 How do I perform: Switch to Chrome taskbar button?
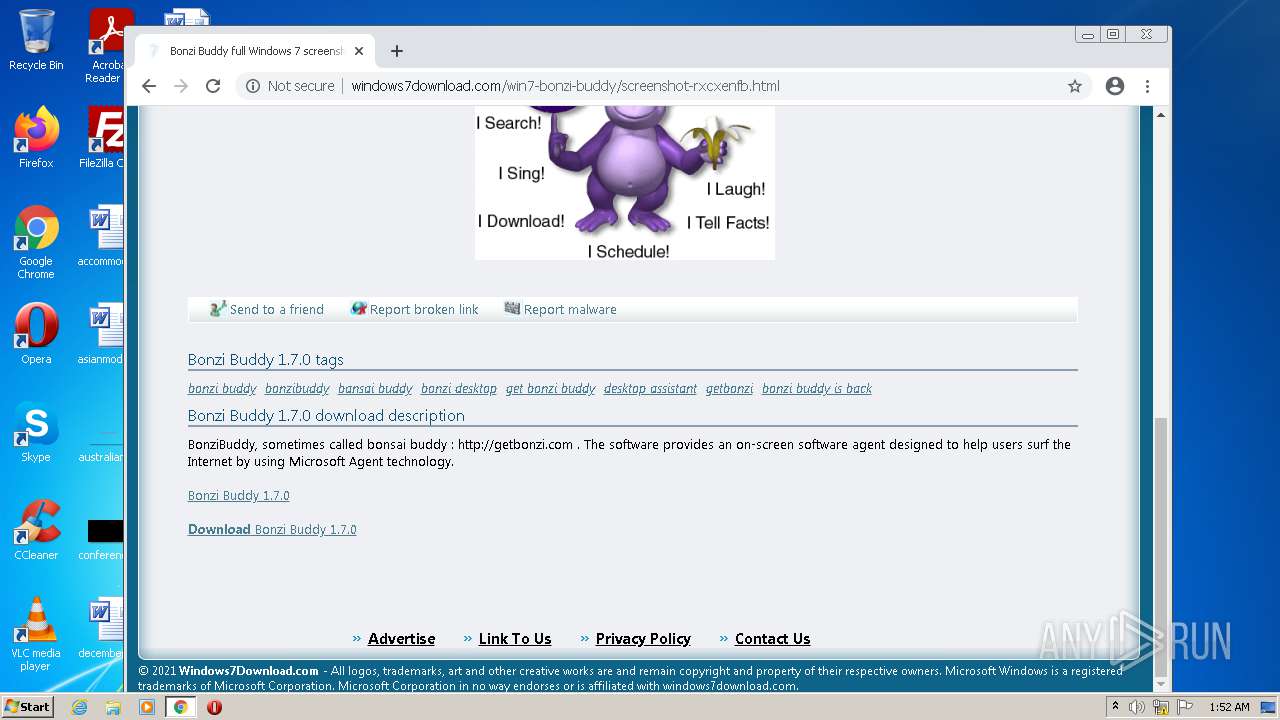pos(180,707)
